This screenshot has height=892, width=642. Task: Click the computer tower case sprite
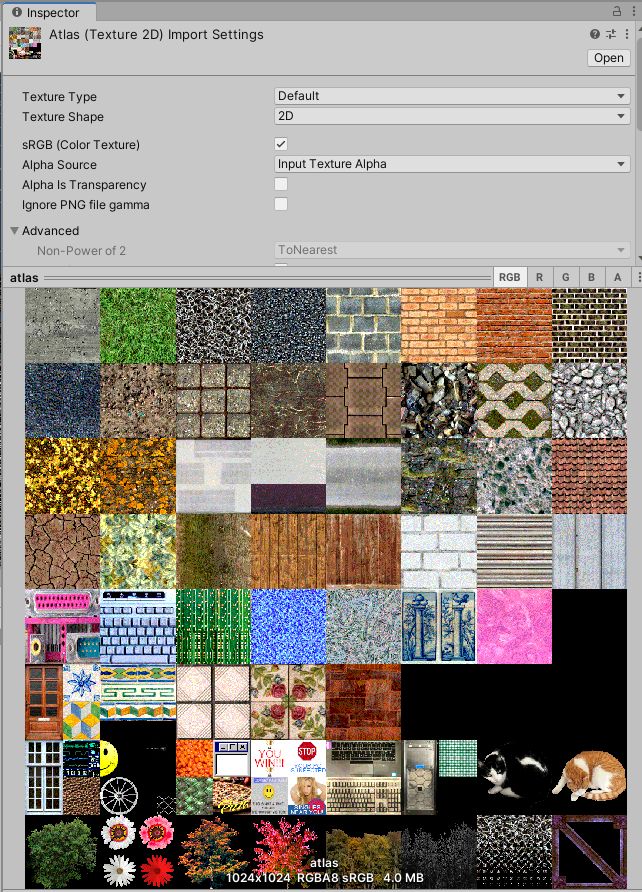click(x=420, y=777)
